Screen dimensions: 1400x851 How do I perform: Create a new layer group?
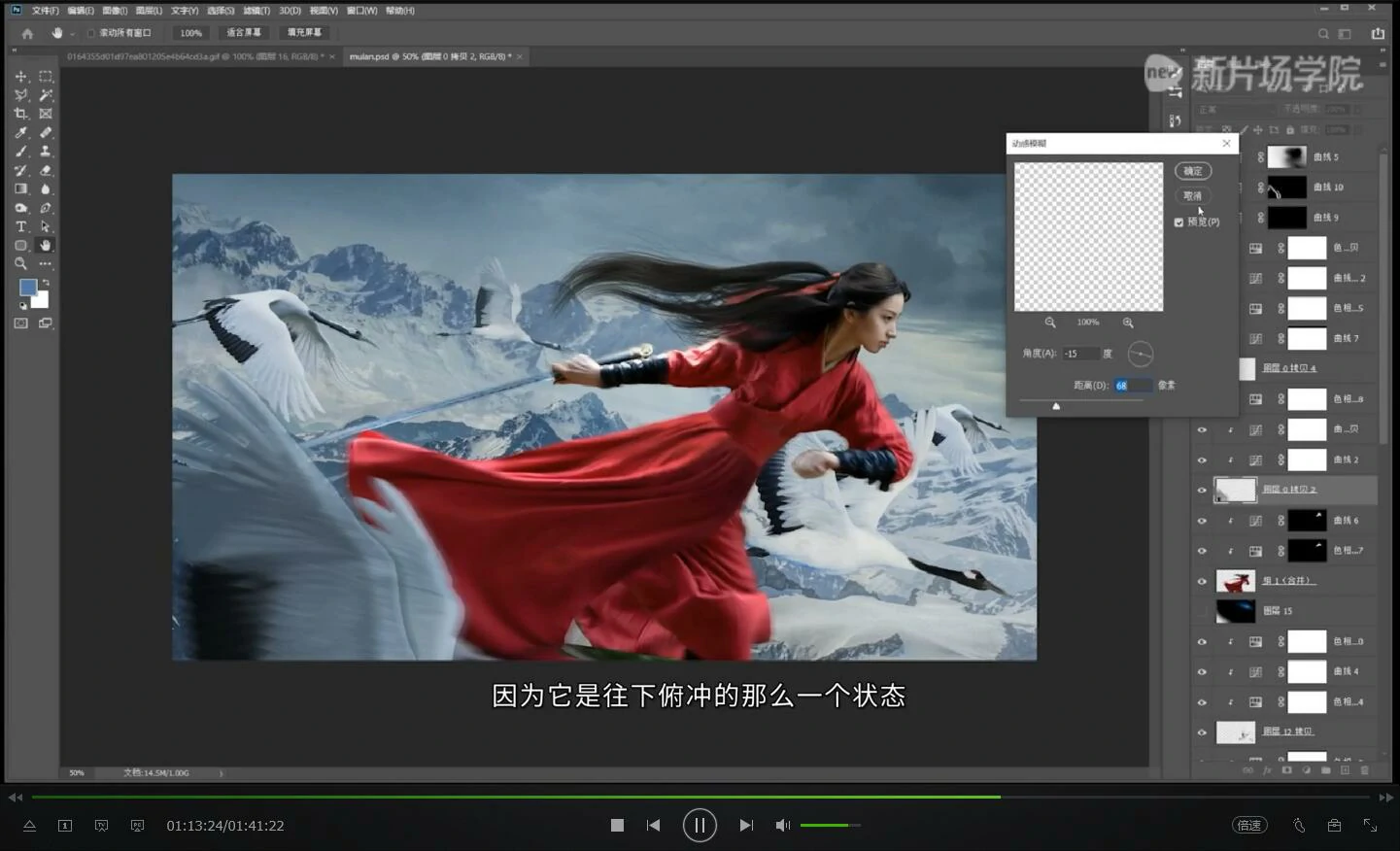(x=1325, y=770)
